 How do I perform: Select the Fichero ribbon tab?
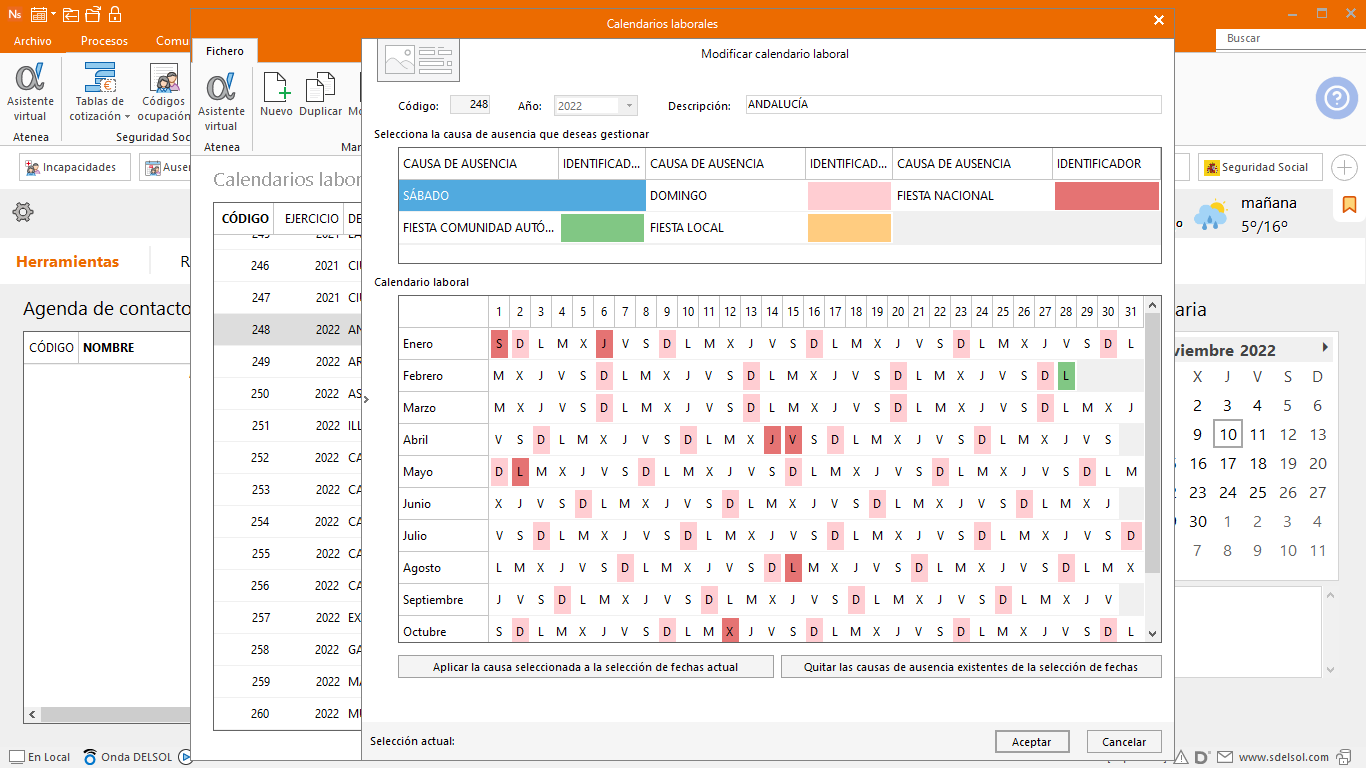tap(225, 51)
